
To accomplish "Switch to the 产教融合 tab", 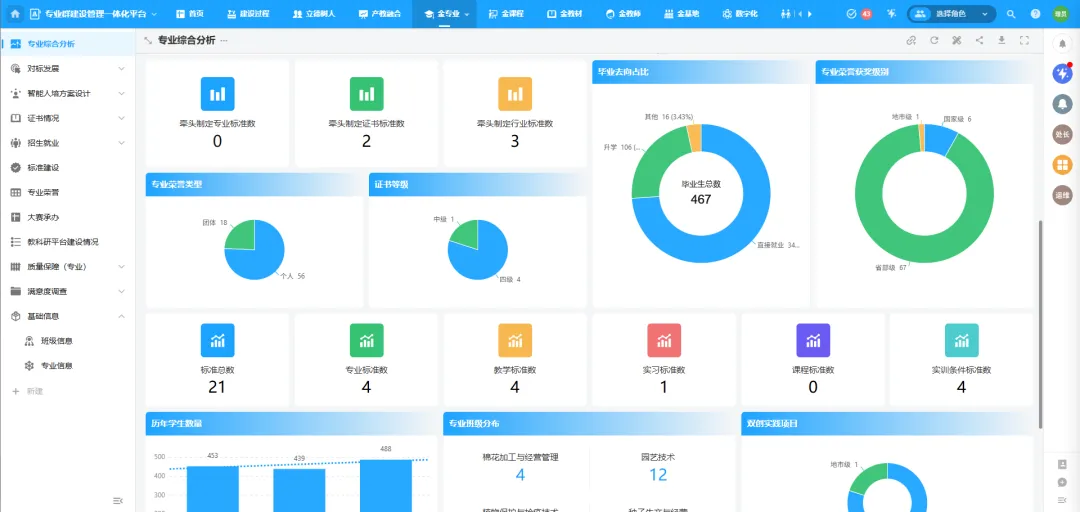I will [x=379, y=14].
